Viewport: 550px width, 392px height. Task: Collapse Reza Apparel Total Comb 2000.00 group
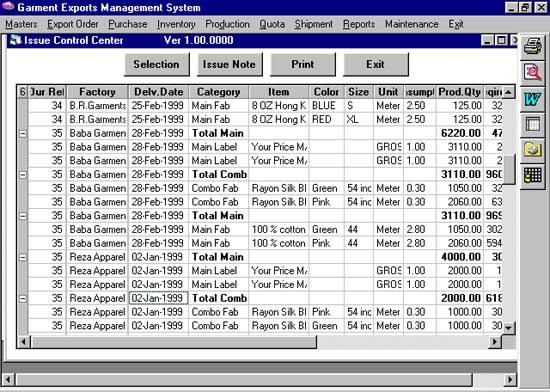(22, 299)
